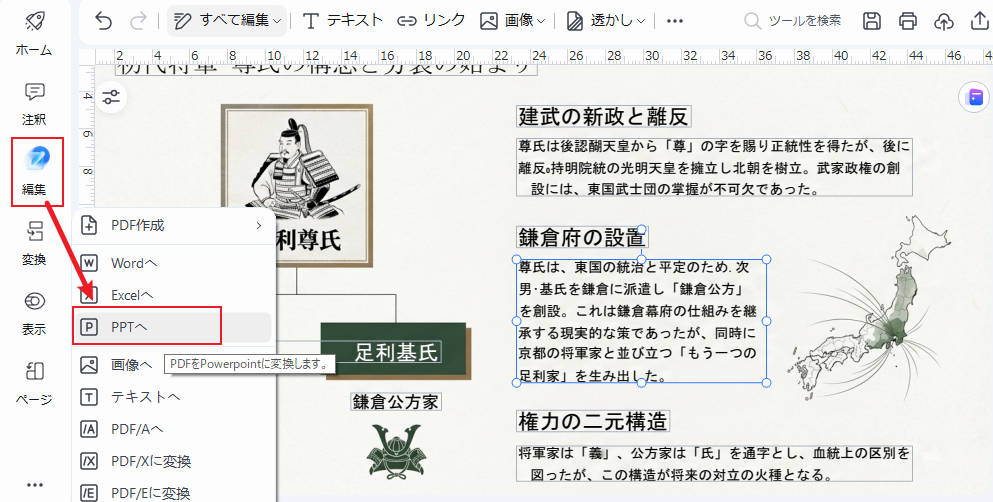Viewport: 993px width, 502px height.
Task: Open the 透かし watermark dropdown
Action: (x=605, y=21)
